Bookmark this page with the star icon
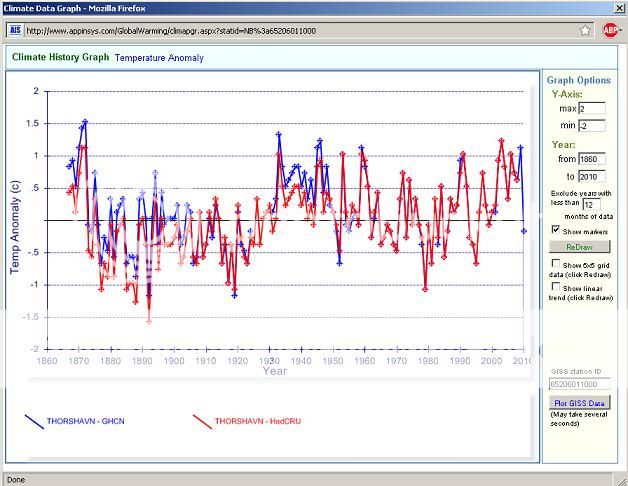The image size is (628, 486). point(585,30)
